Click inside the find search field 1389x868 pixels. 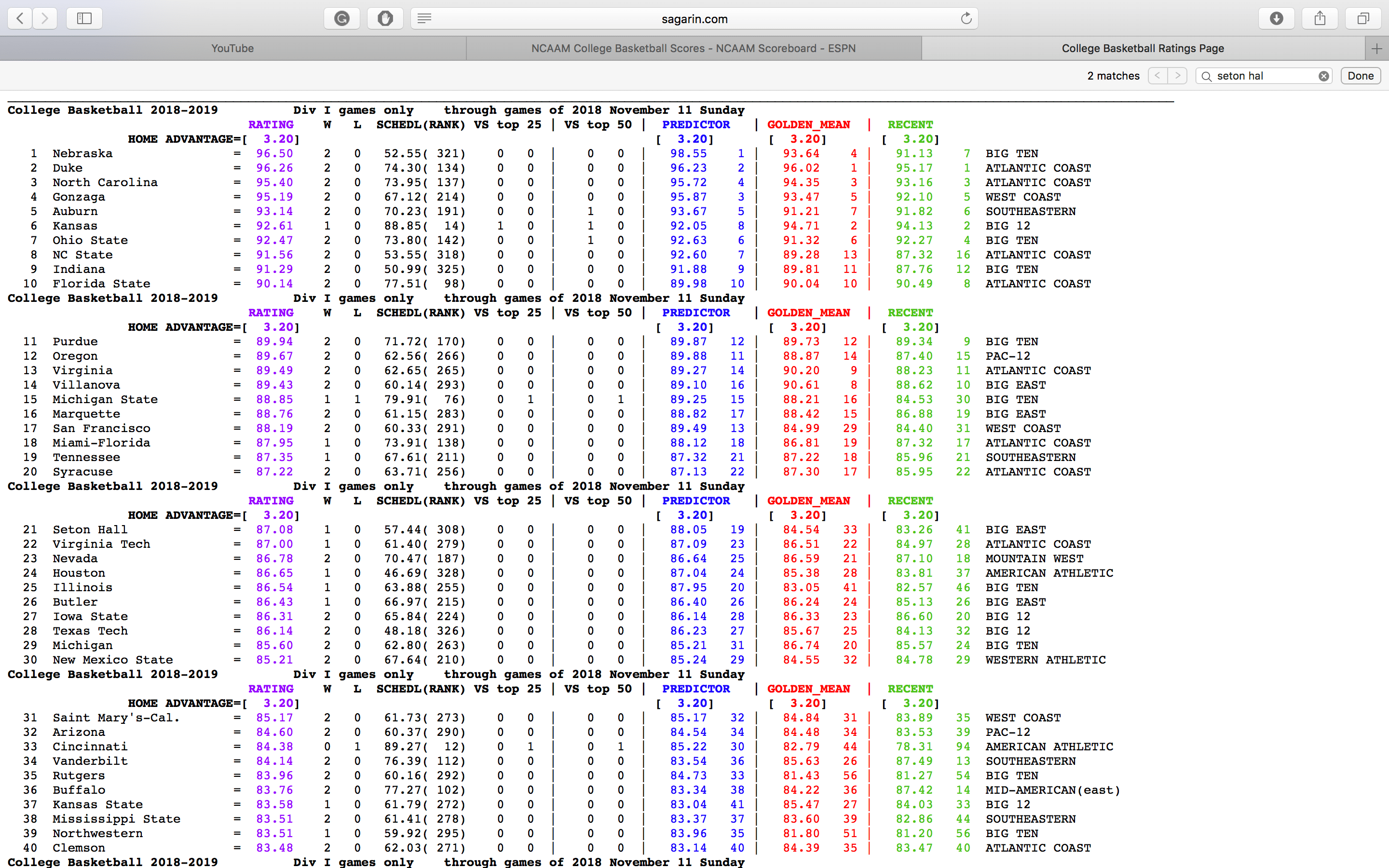click(1263, 75)
